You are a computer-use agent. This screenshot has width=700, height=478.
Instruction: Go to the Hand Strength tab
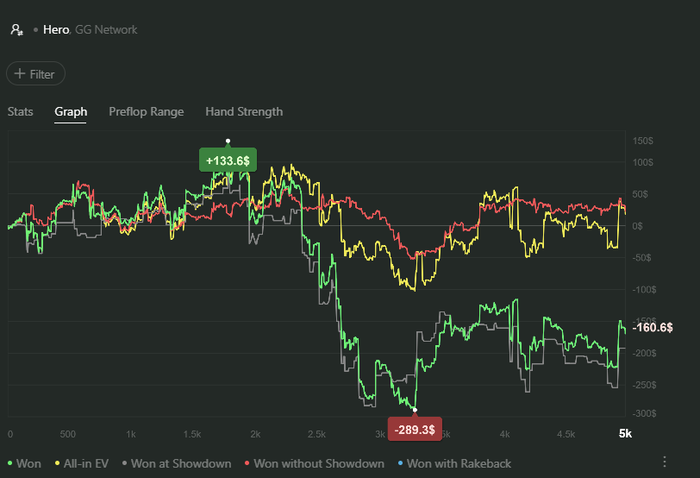[244, 112]
